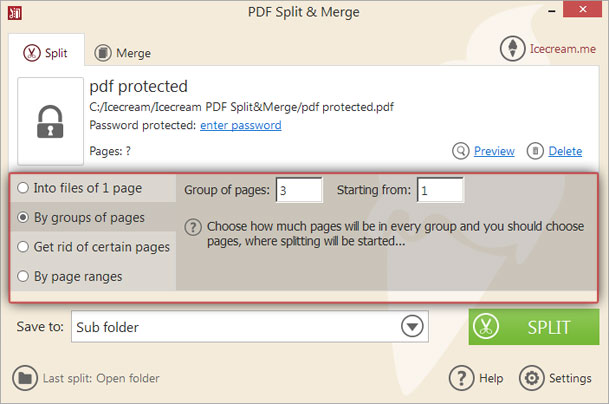Click the Group of pages input field
Viewport: 609px width, 404px height.
(299, 189)
